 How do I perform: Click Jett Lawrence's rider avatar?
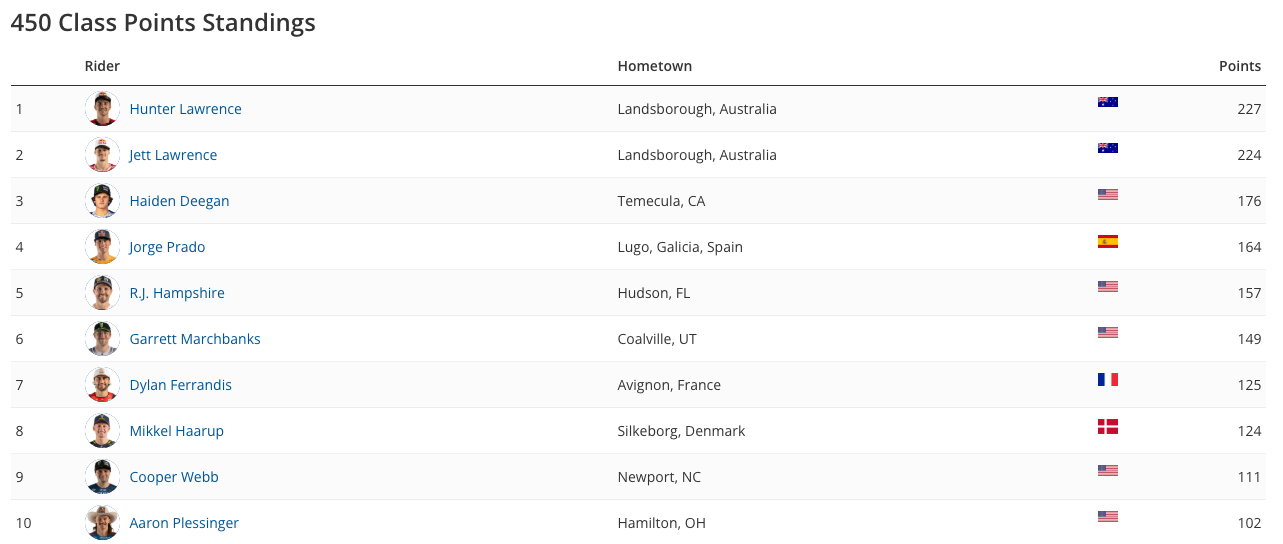[102, 155]
